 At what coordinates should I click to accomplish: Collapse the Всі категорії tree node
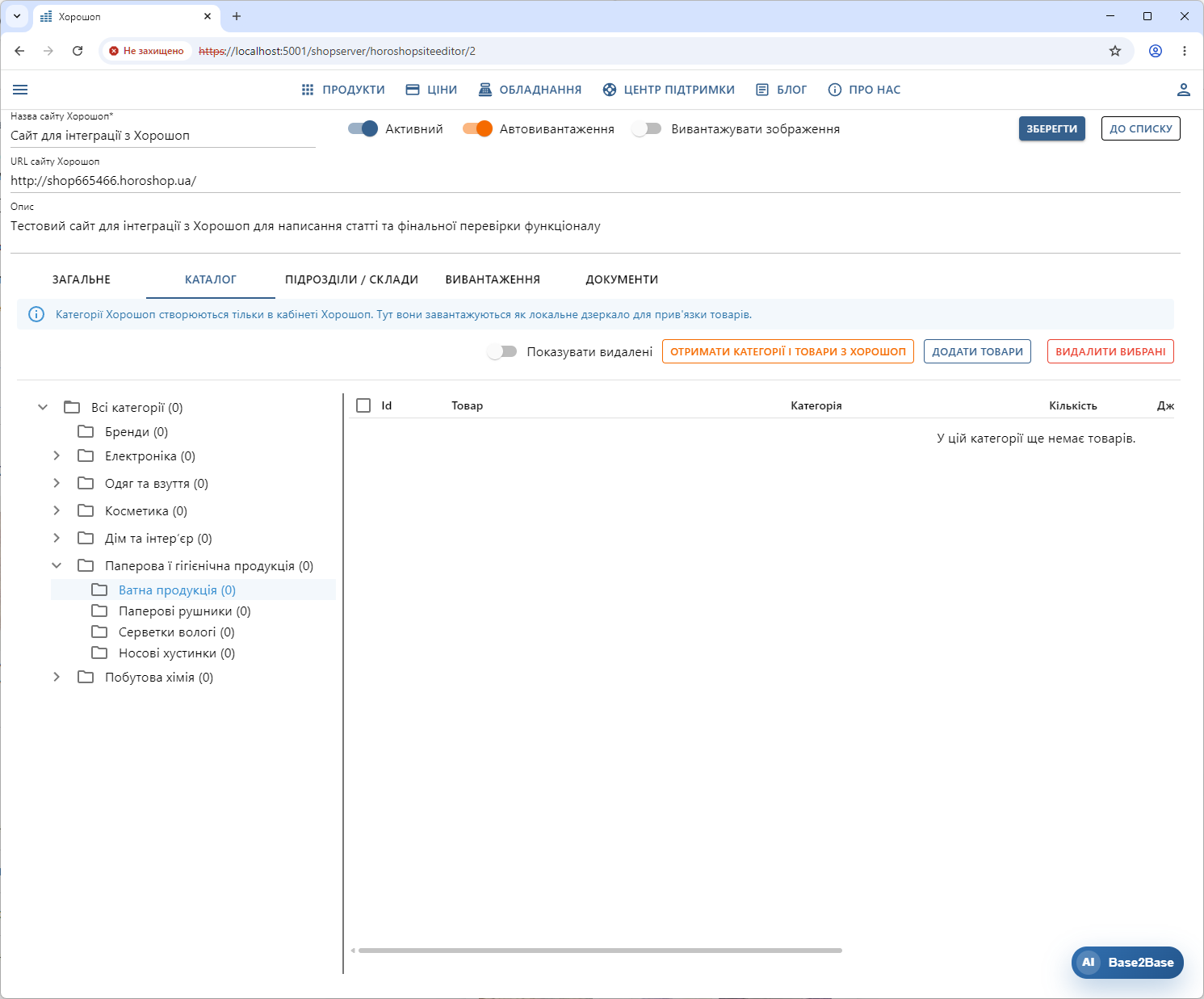pyautogui.click(x=43, y=407)
